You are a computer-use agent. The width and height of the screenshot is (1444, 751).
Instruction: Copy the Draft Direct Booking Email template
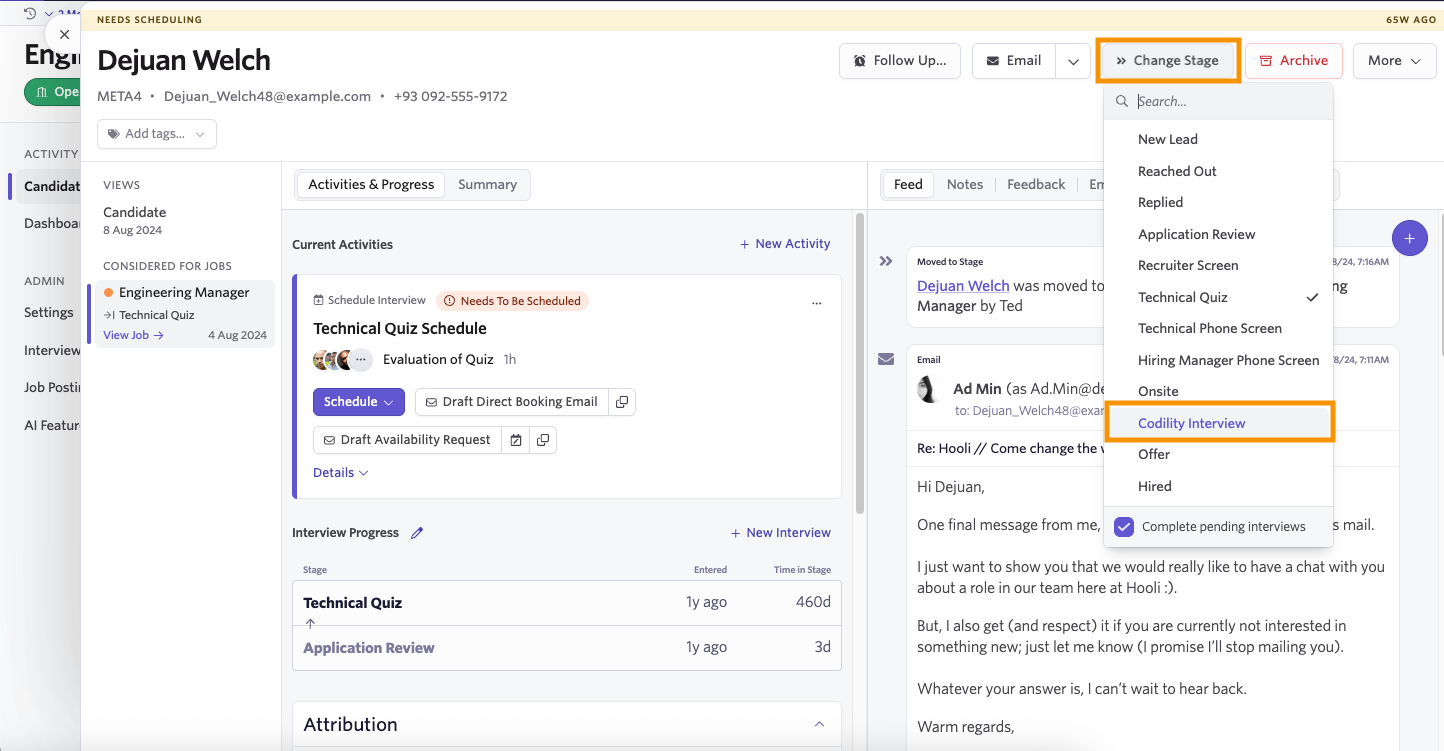coord(621,401)
